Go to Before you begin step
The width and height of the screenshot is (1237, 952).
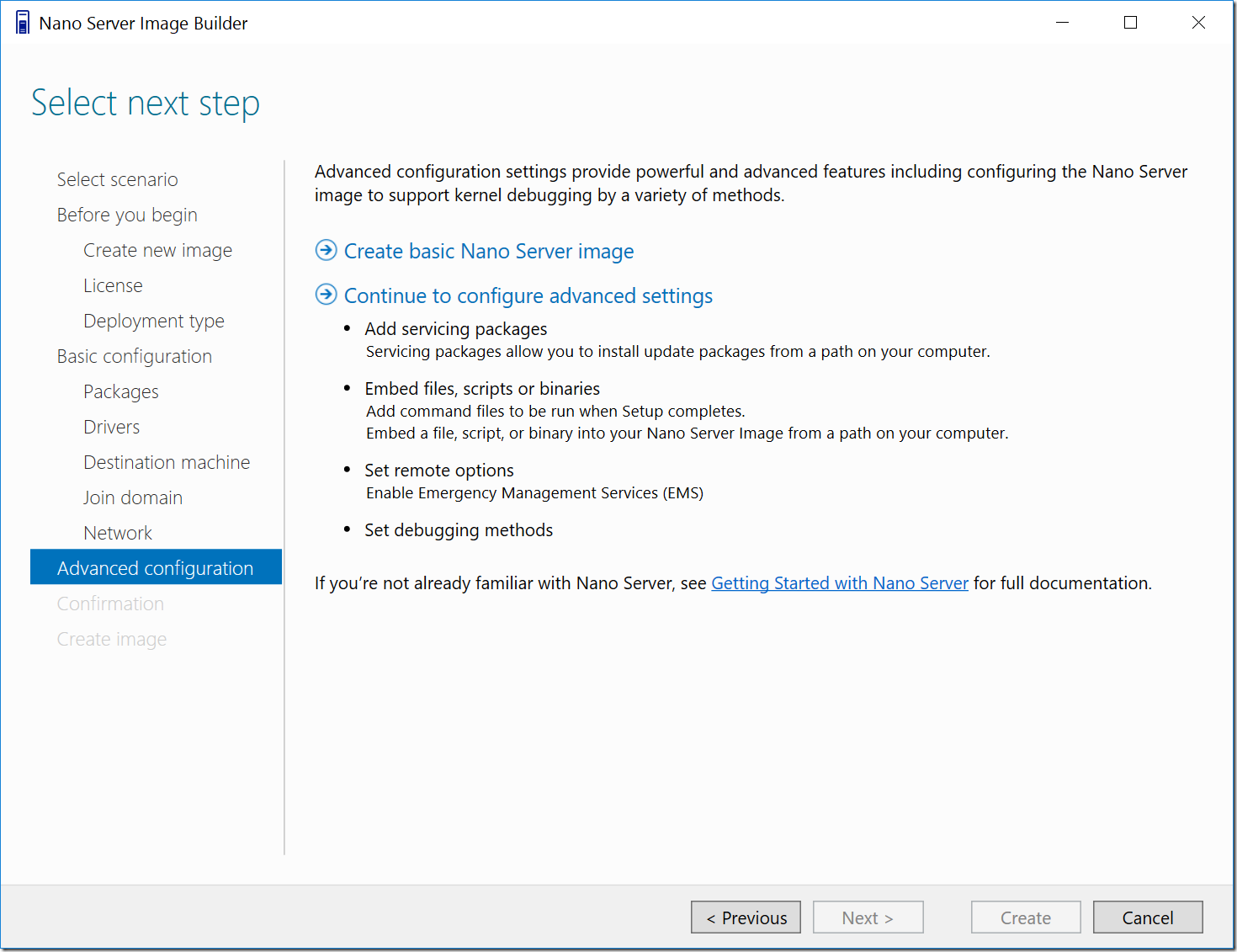point(127,215)
